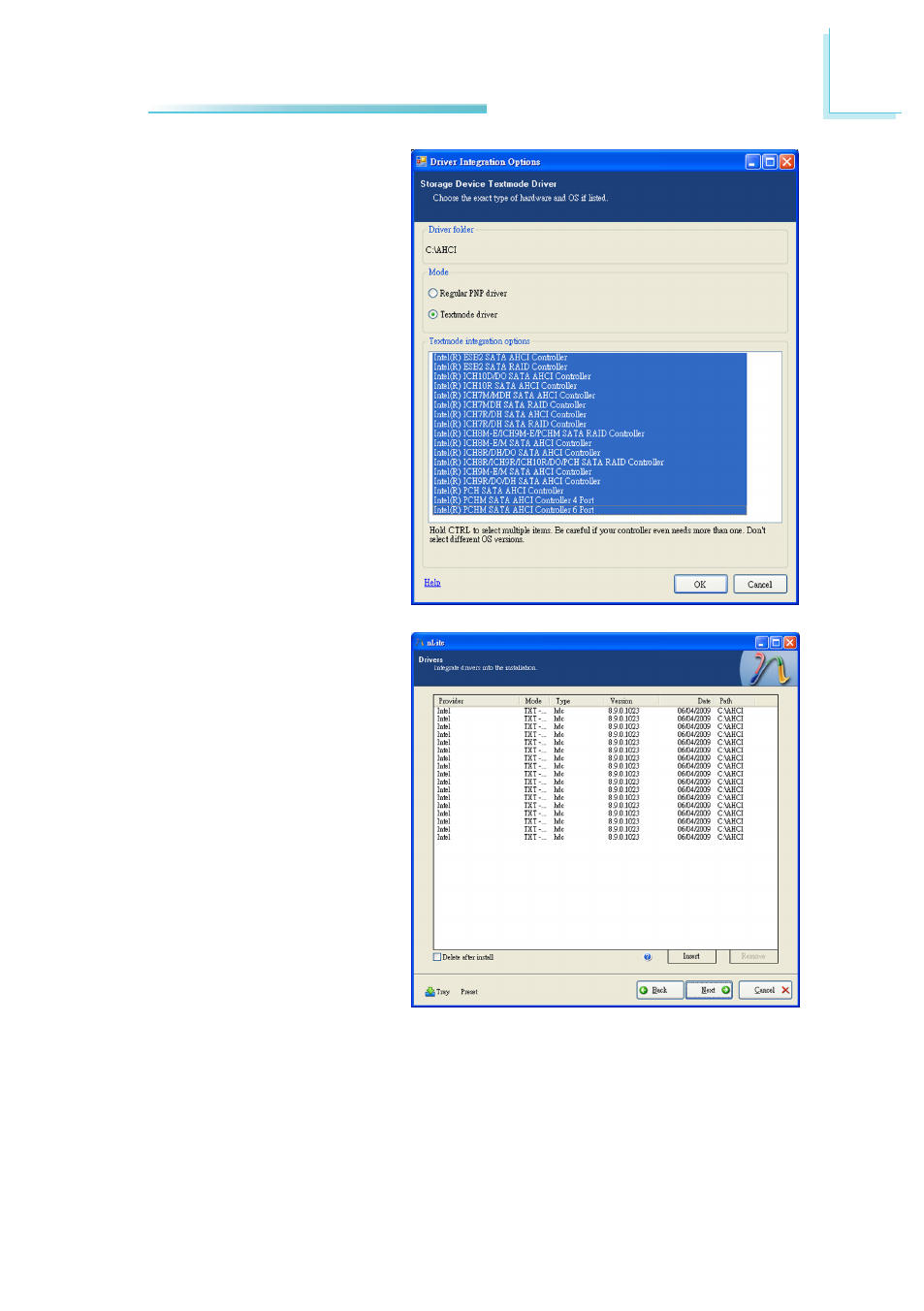Screen dimensions: 924x1311
Task: Click the Driver Integration Options title bar icon
Action: click(422, 162)
